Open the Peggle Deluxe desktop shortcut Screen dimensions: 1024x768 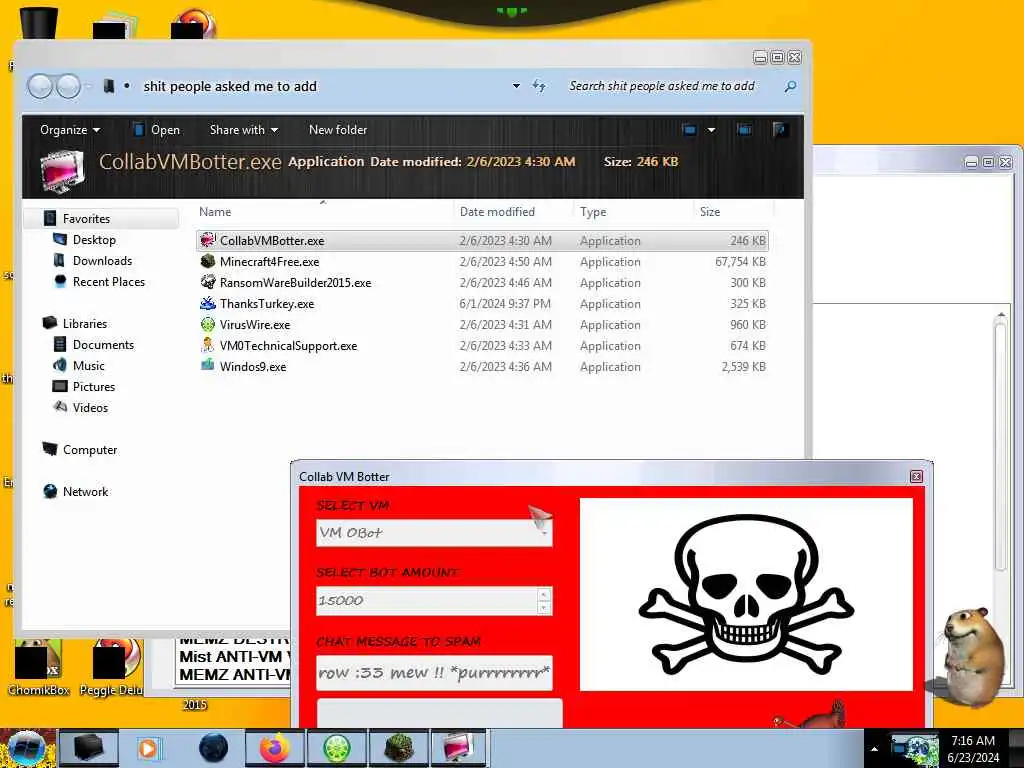tap(112, 667)
